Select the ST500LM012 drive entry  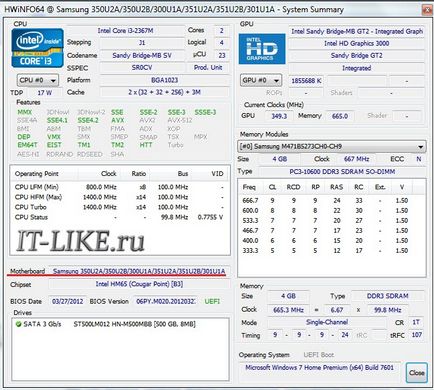(x=134, y=324)
